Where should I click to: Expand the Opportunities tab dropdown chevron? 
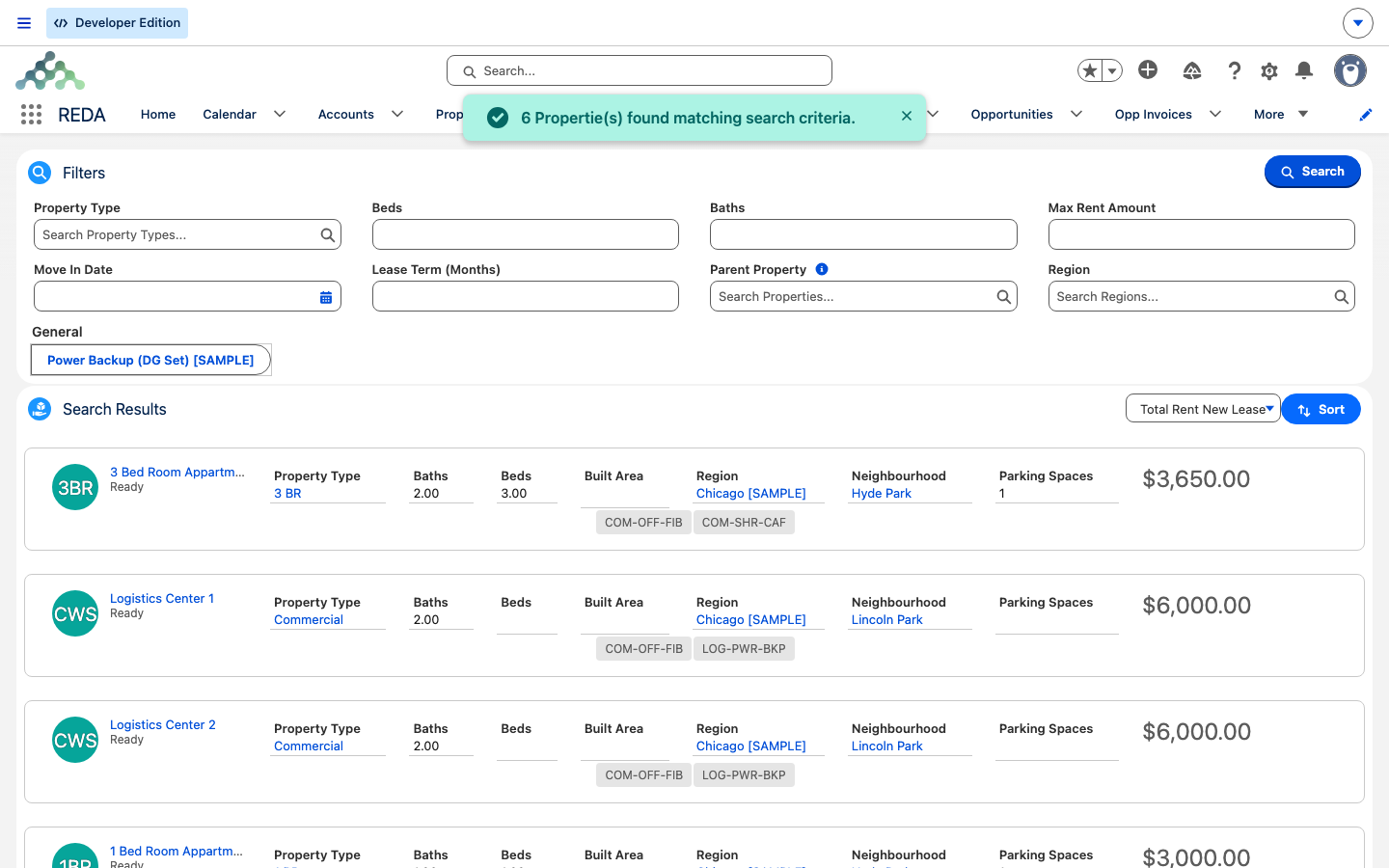coord(1076,114)
